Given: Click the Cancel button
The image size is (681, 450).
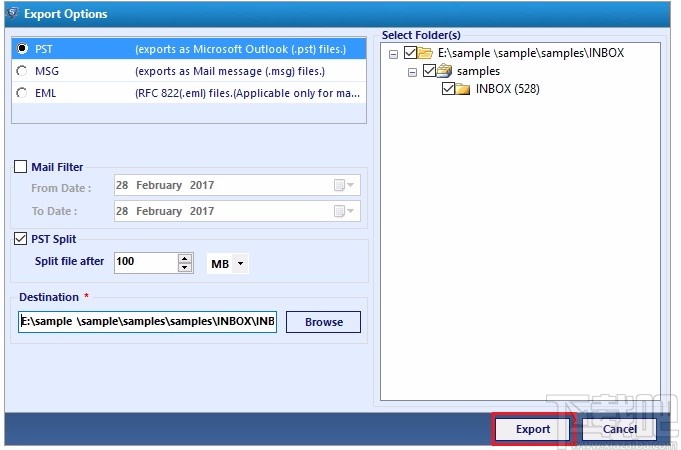Looking at the screenshot, I should [619, 429].
